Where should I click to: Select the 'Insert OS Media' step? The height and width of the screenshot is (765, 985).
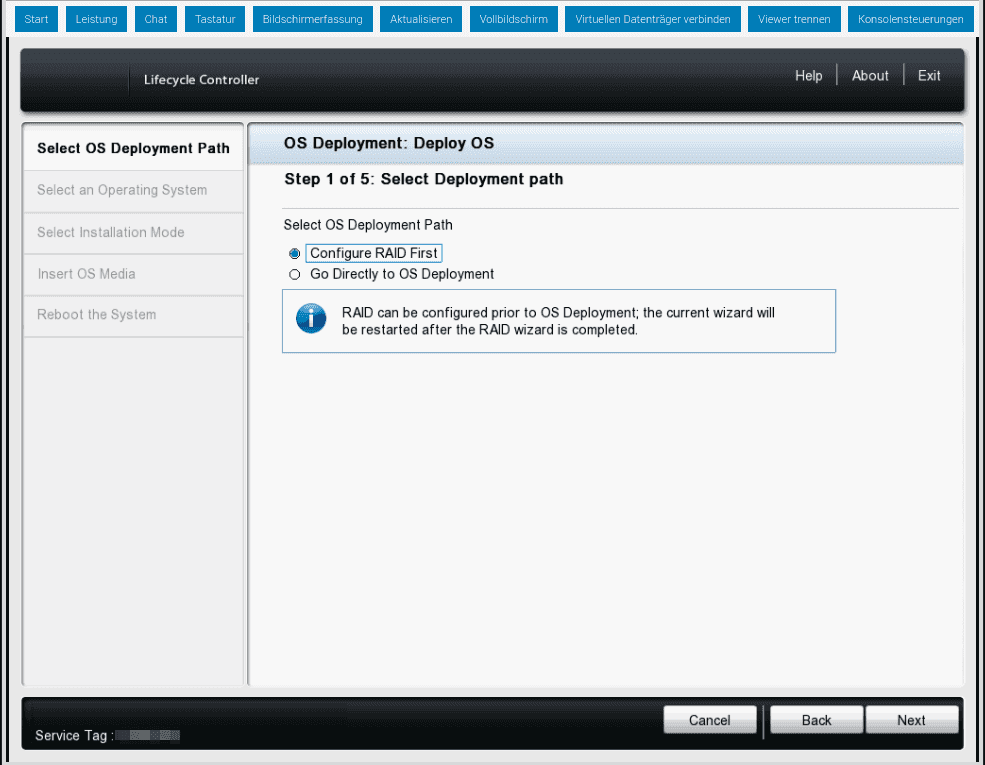point(133,274)
